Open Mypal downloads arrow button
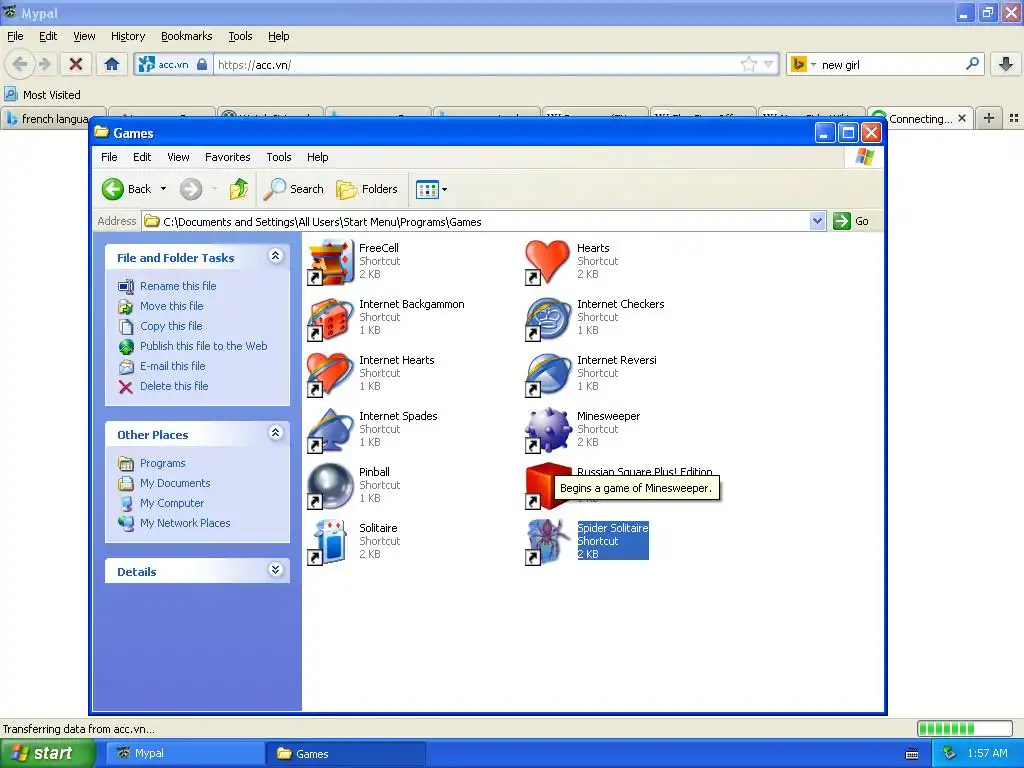 pyautogui.click(x=1006, y=64)
